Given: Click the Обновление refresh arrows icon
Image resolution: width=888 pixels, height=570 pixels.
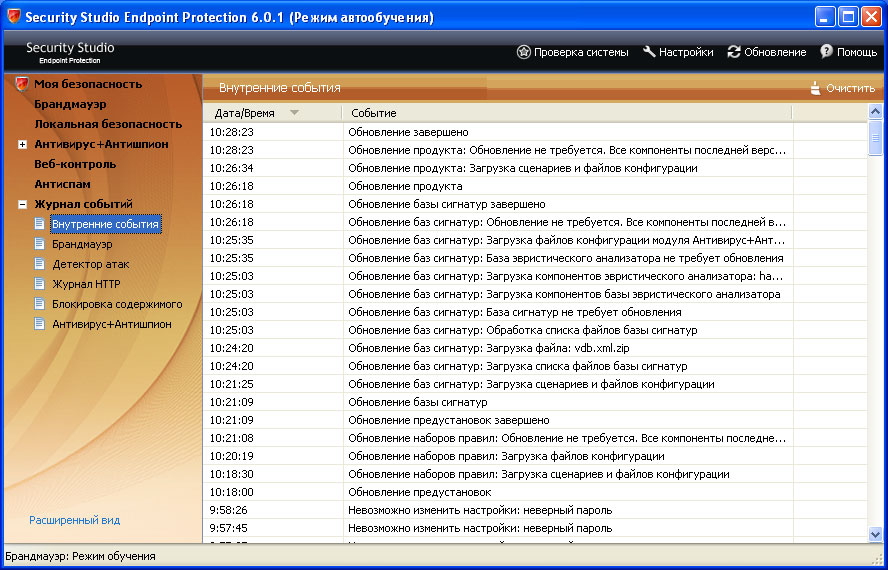Looking at the screenshot, I should pyautogui.click(x=734, y=52).
